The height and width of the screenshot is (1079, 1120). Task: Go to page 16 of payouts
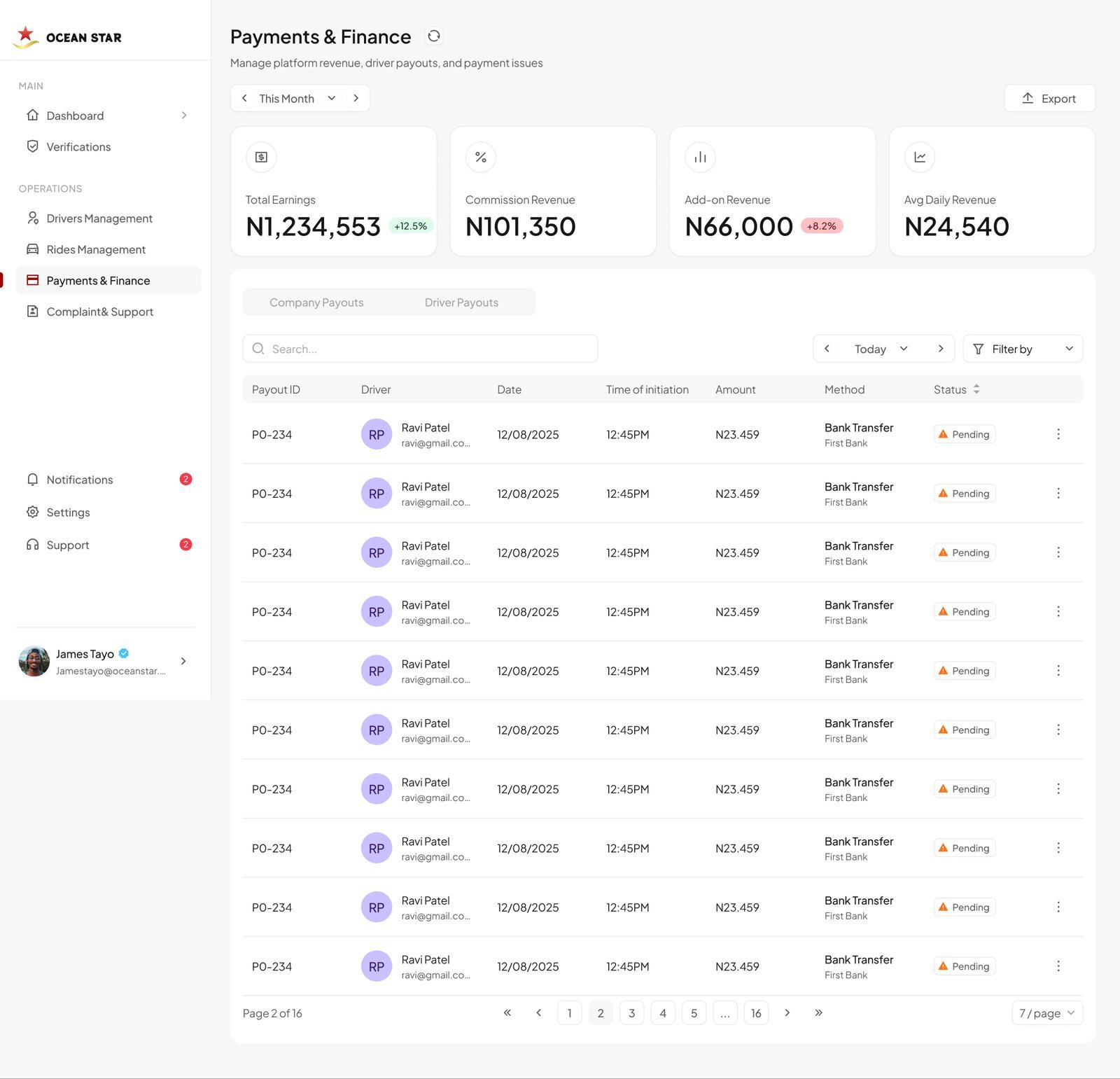(756, 1013)
